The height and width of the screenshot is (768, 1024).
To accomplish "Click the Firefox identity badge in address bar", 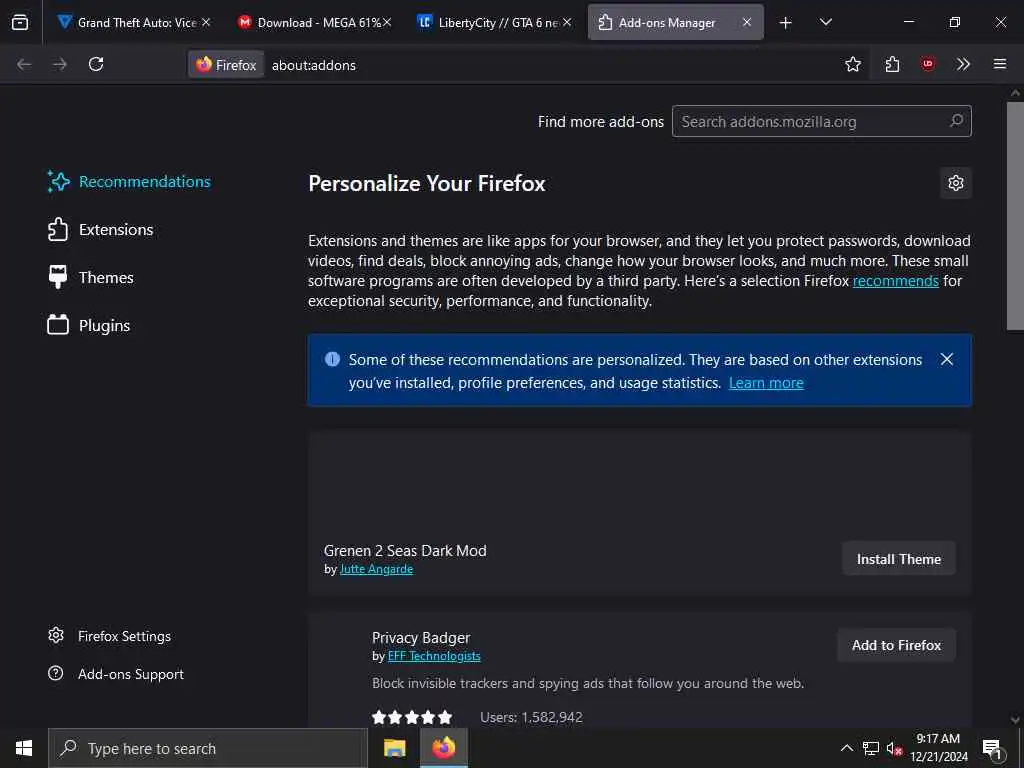I will (226, 65).
